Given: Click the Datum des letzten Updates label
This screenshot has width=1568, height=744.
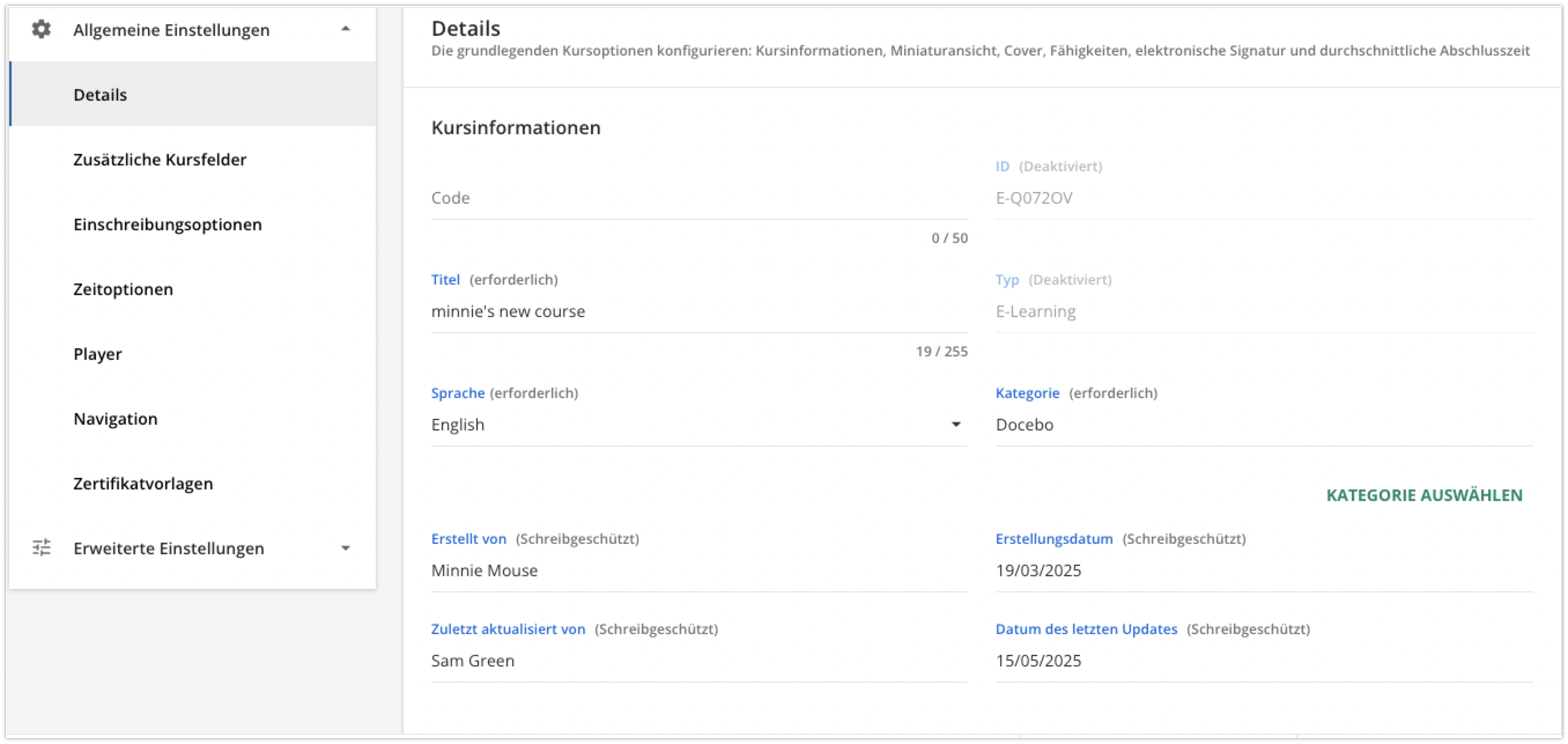Looking at the screenshot, I should [1086, 629].
